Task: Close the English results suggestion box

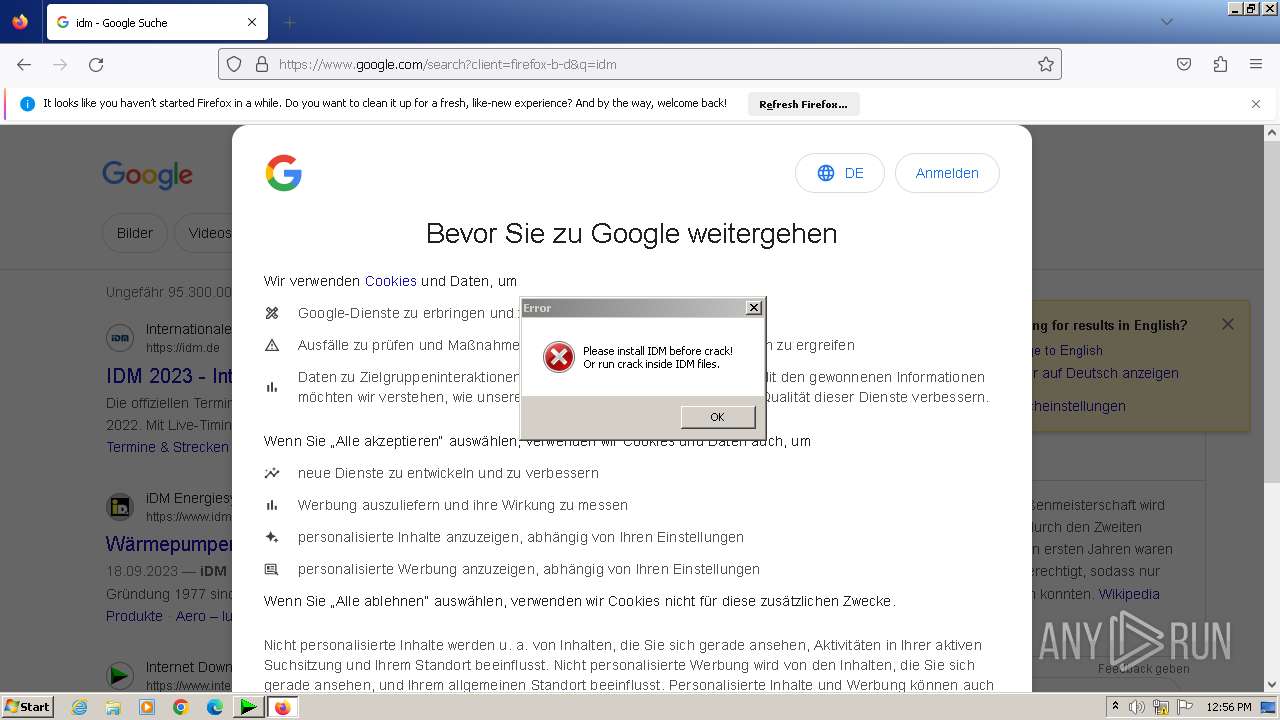Action: 1228,324
